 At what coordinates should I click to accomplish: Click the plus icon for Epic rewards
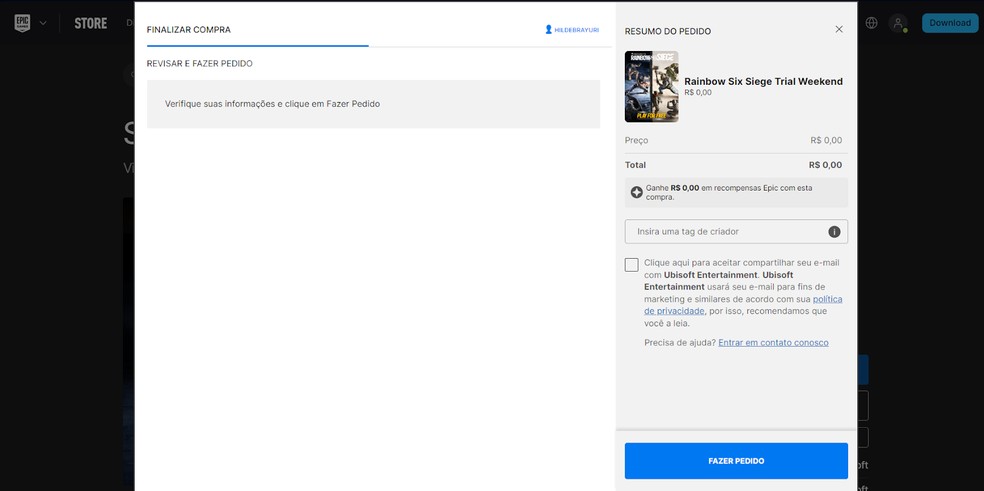636,192
